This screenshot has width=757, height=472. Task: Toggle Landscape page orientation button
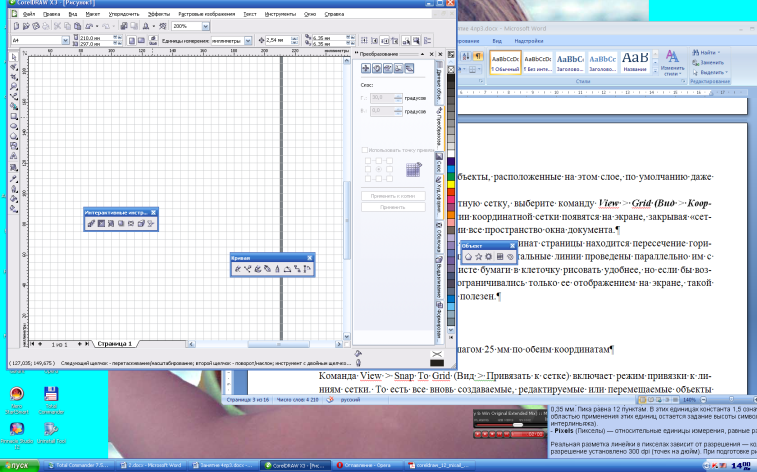(x=141, y=41)
